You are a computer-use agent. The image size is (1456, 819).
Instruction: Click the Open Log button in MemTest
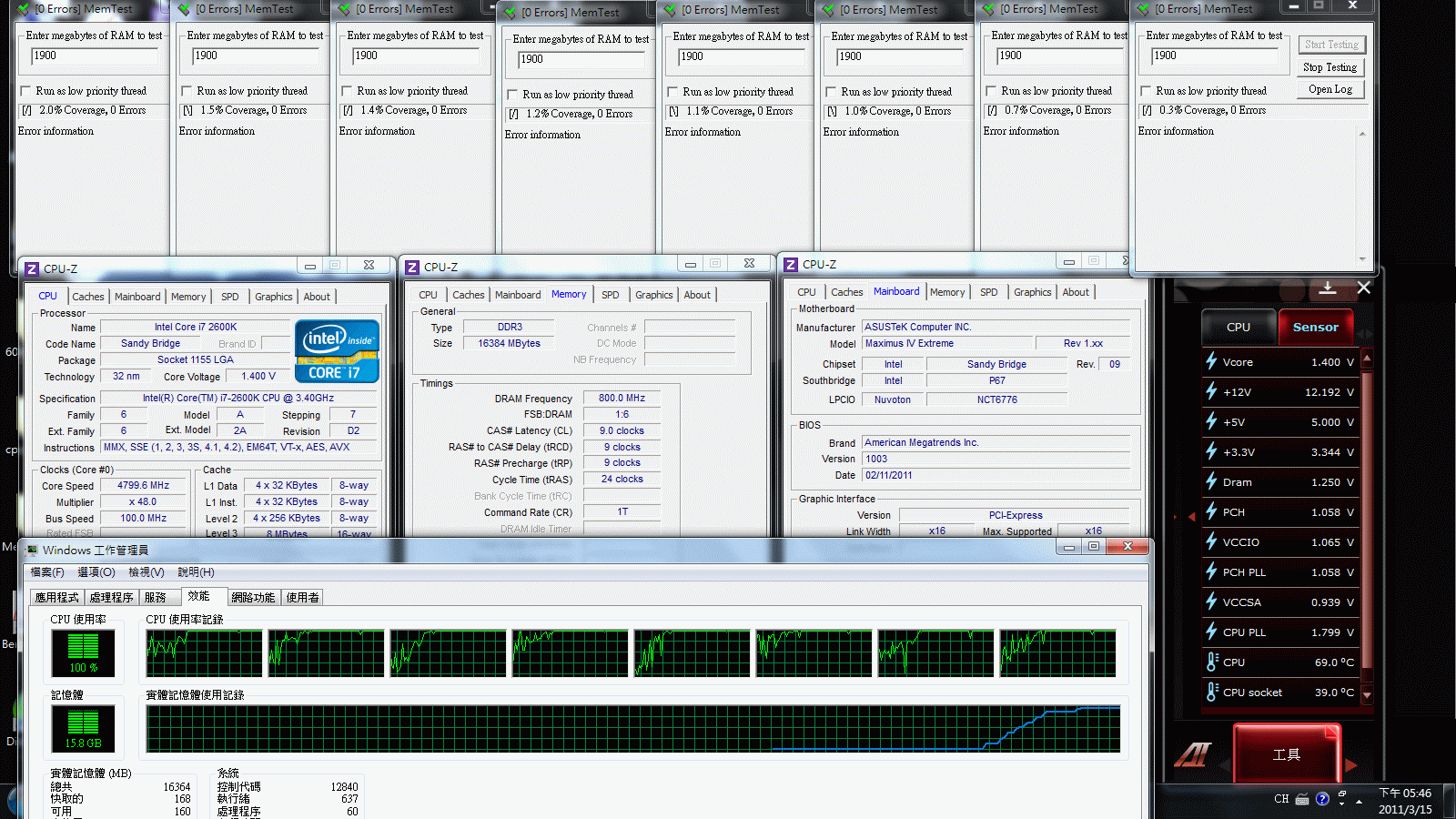click(x=1330, y=89)
